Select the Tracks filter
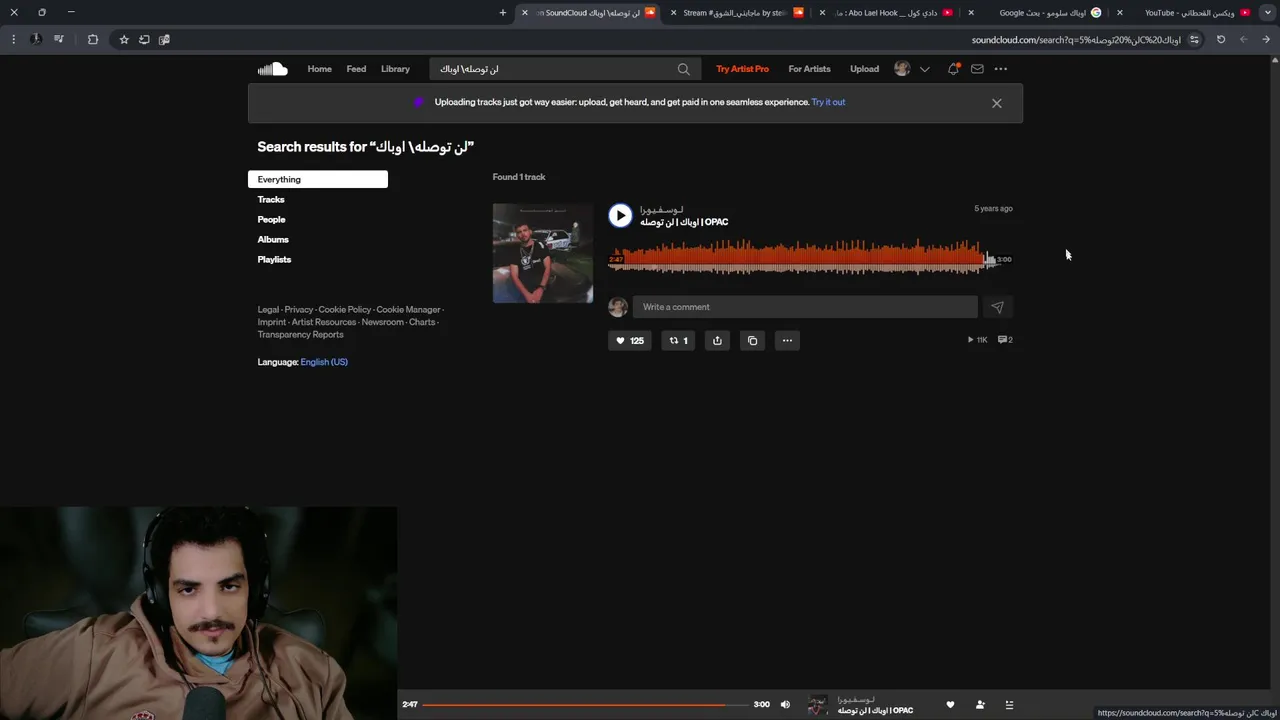1280x720 pixels. pyautogui.click(x=271, y=199)
